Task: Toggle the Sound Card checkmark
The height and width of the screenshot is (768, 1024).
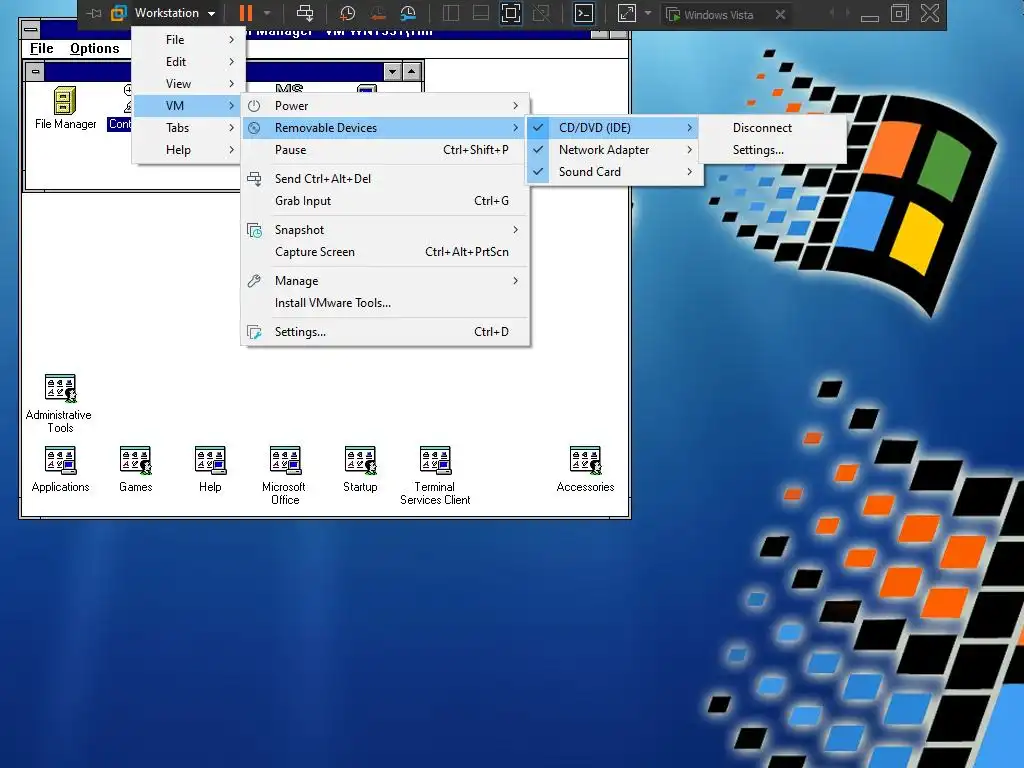Action: 538,172
